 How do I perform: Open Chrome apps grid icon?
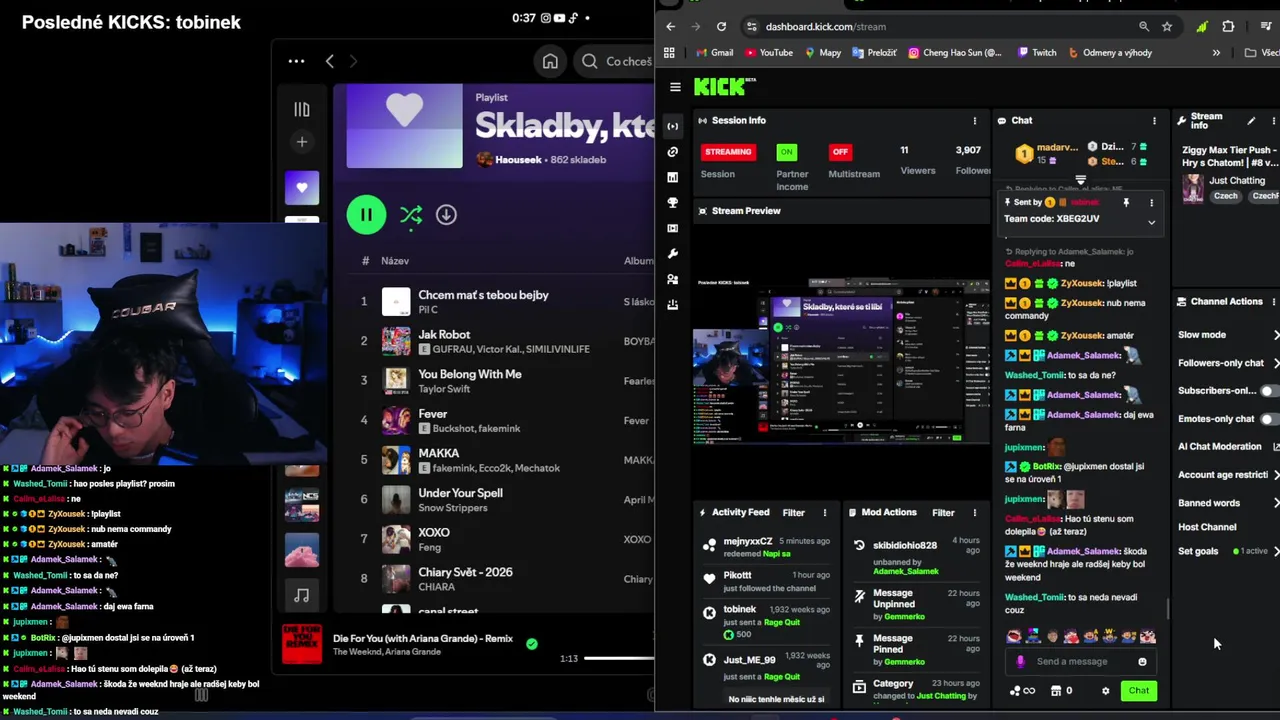(669, 53)
